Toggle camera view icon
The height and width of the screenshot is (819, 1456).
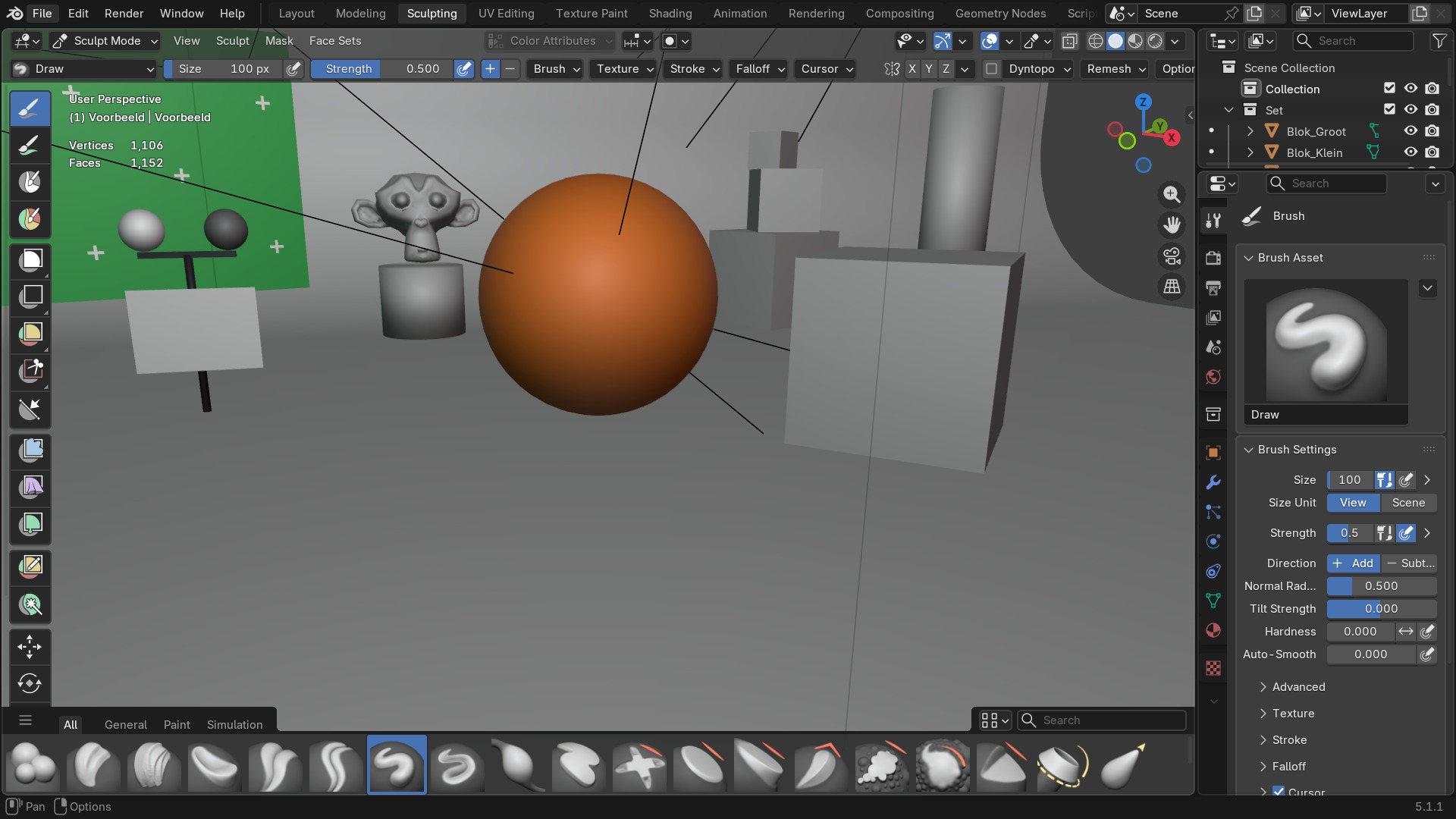[1172, 256]
